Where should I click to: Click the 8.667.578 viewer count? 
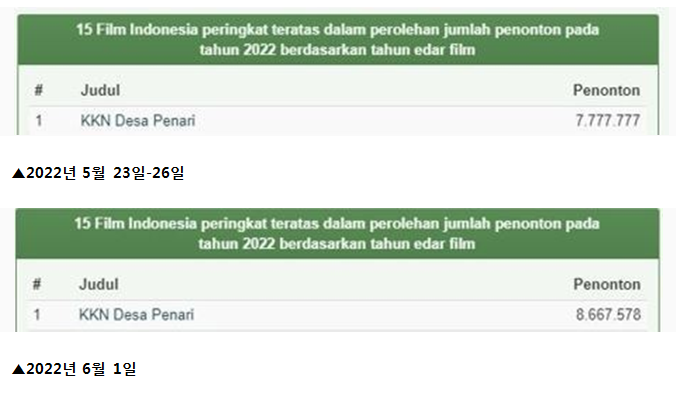pyautogui.click(x=608, y=315)
